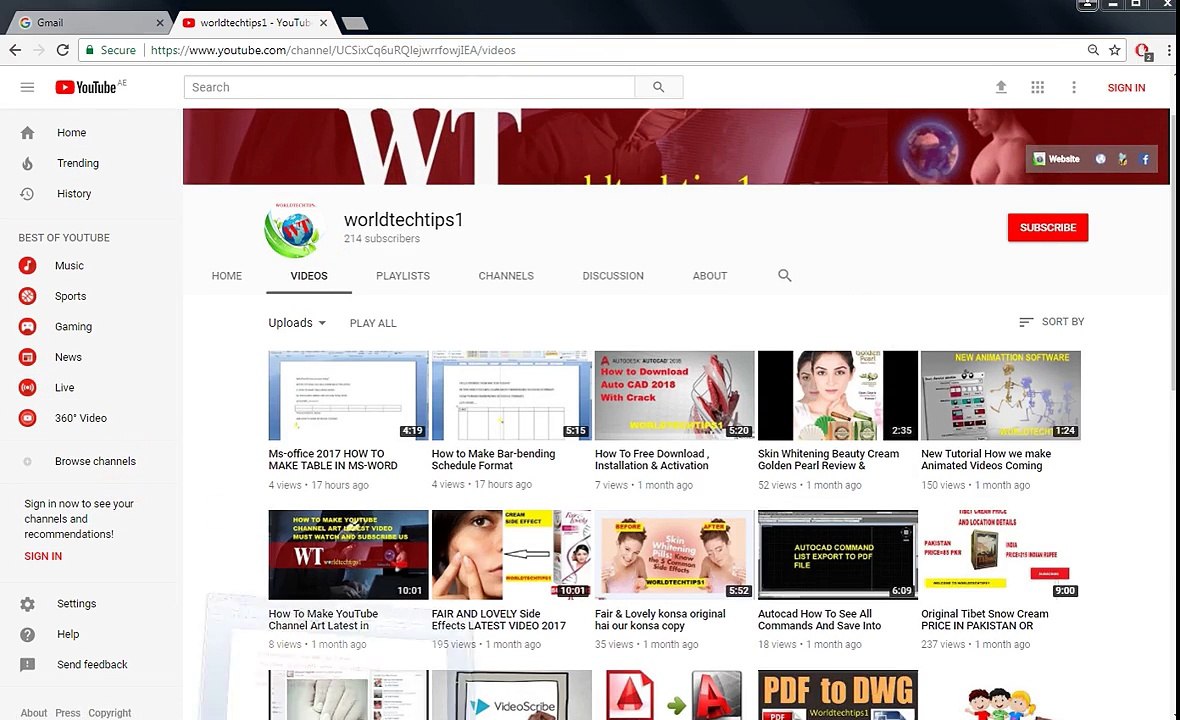Click the browser zoom magnifier icon
This screenshot has width=1180, height=720.
[1093, 50]
